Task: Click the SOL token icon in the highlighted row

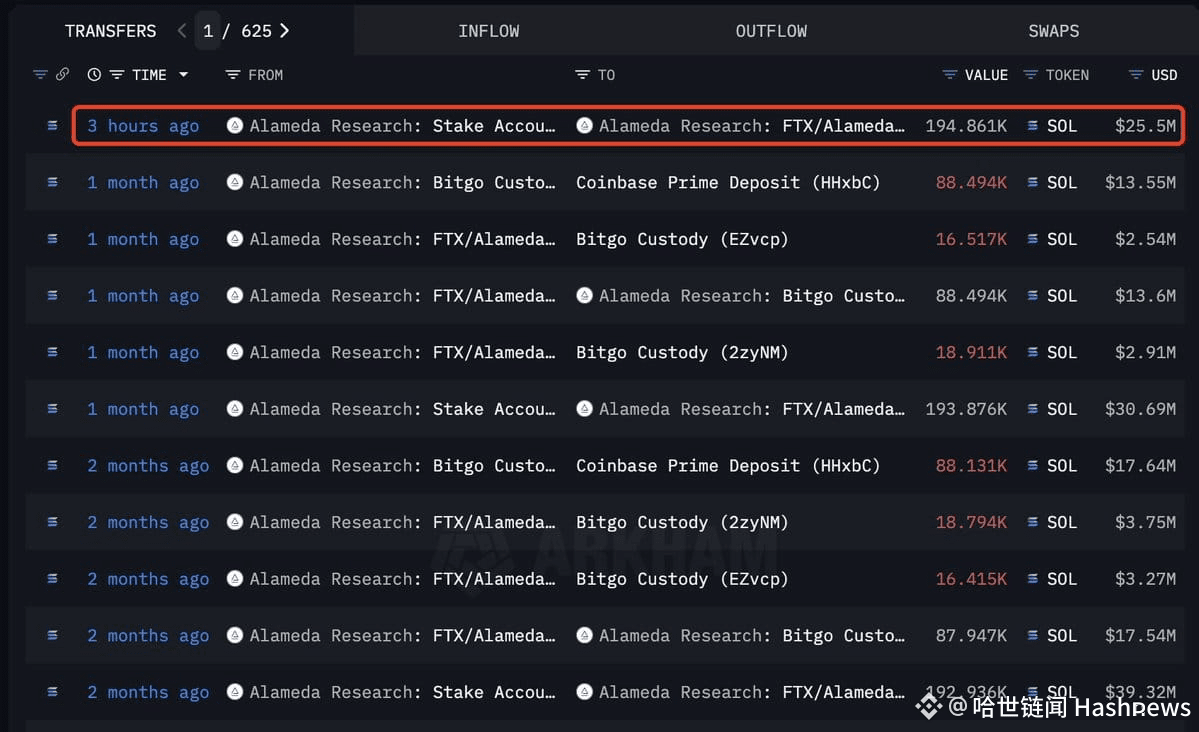Action: 1032,126
